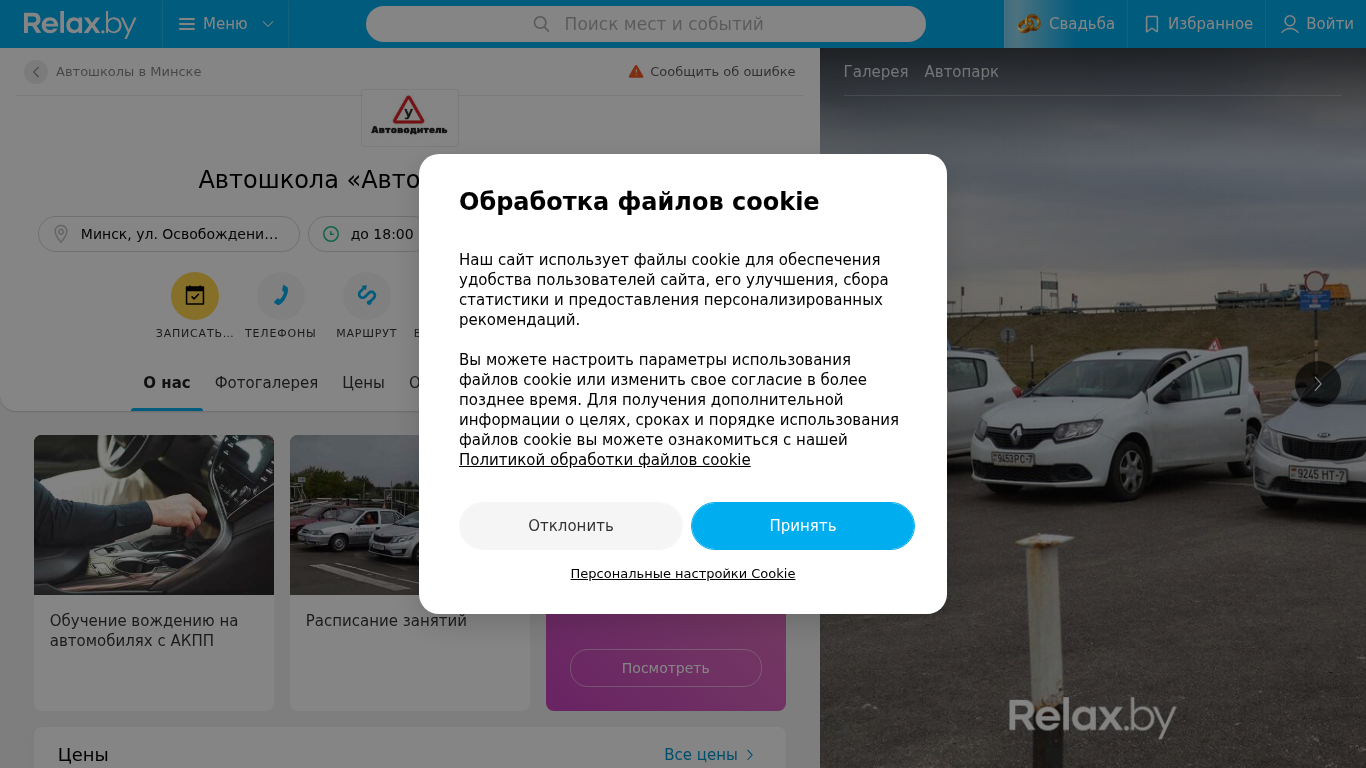Click the search field Поиск мест и событий
This screenshot has height=768, width=1366.
pos(646,24)
